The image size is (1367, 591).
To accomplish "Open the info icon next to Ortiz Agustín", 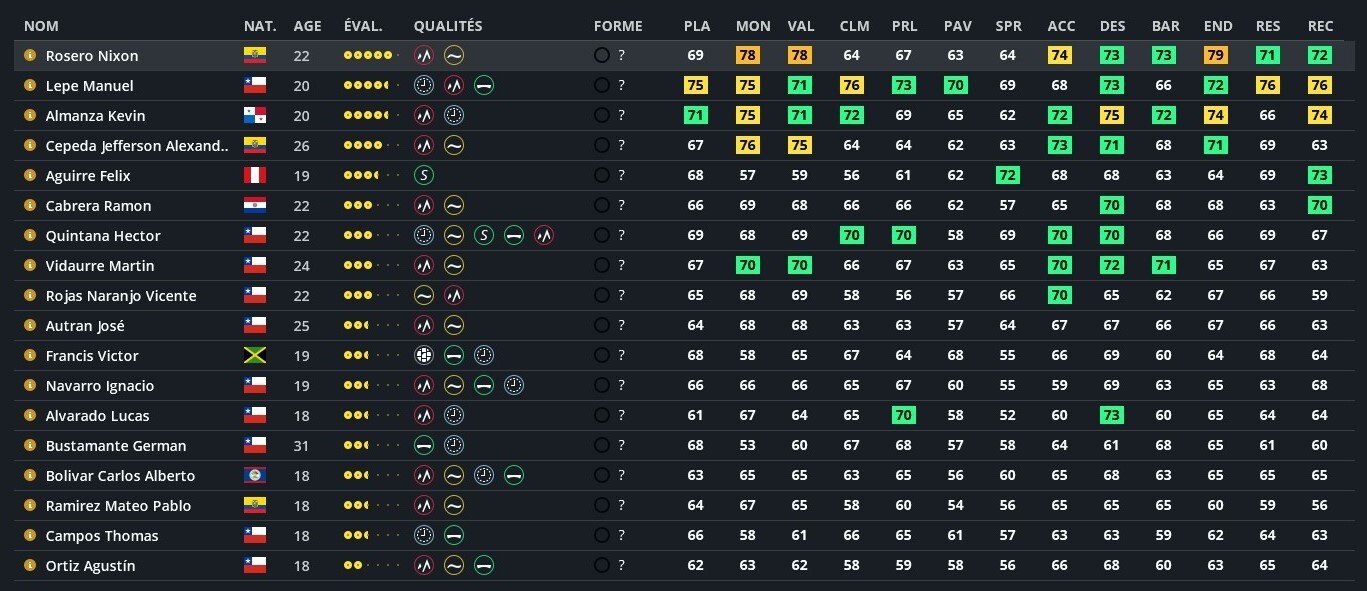I will coord(30,566).
